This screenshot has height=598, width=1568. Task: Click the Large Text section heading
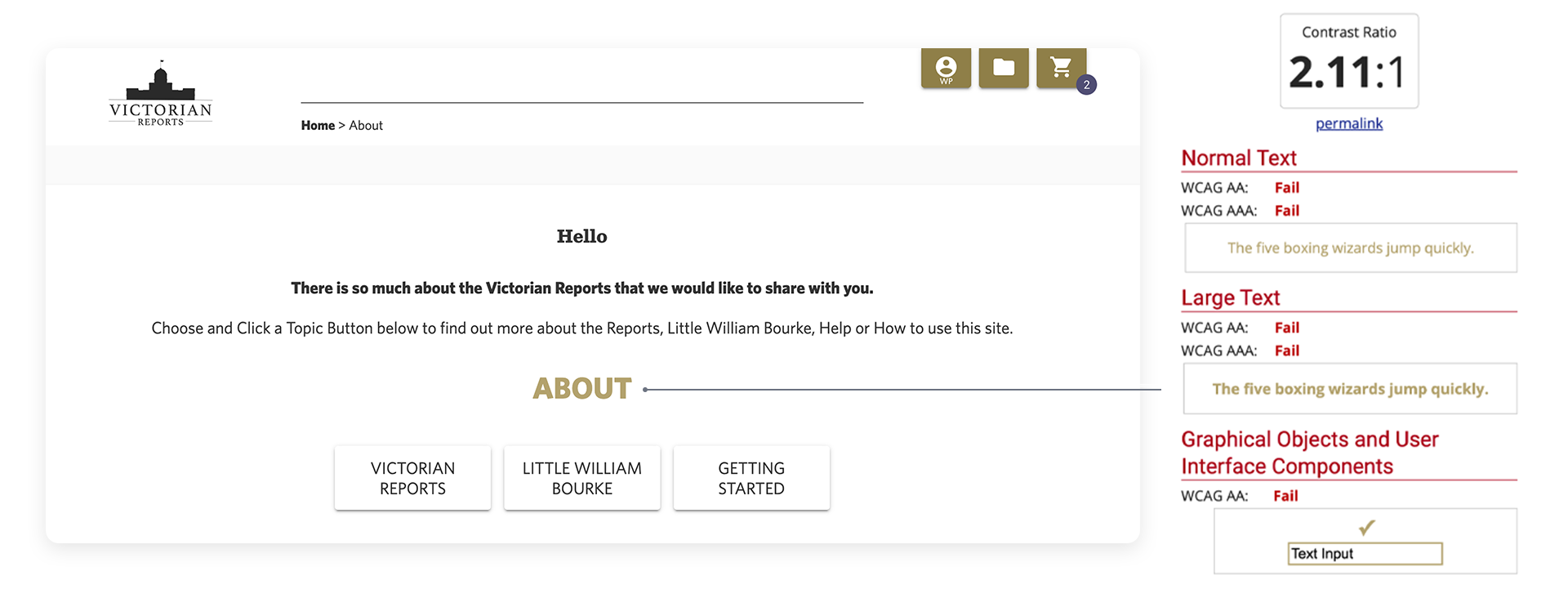tap(1230, 298)
